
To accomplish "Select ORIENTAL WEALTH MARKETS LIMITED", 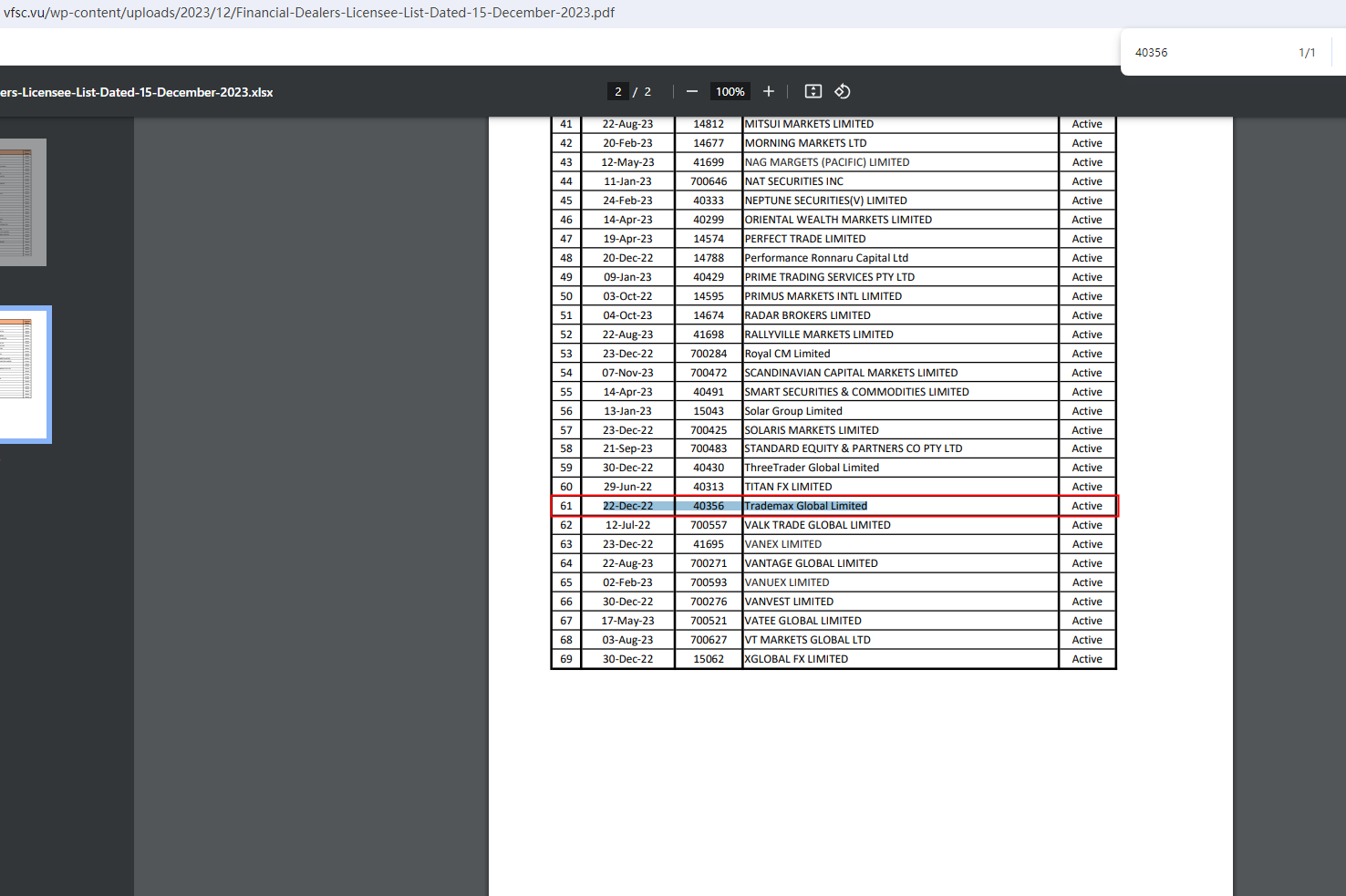I will coord(838,220).
